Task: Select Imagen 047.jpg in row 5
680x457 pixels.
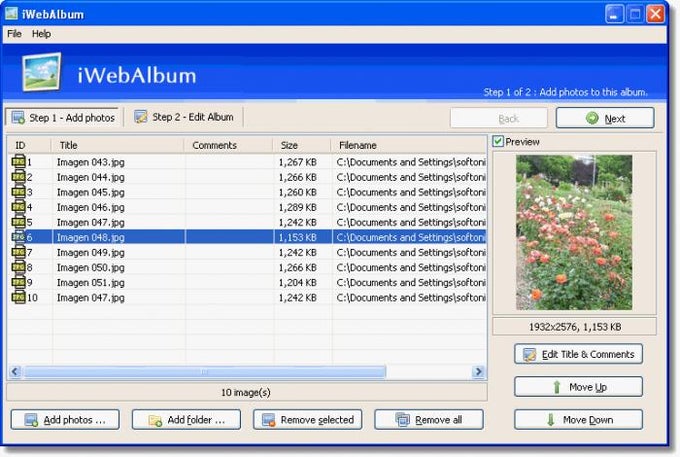Action: click(x=91, y=222)
